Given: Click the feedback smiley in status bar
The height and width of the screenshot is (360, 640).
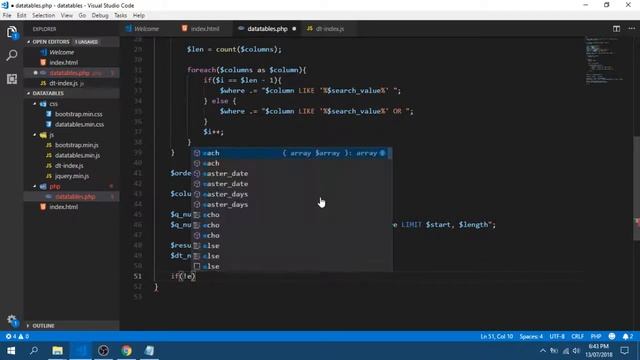Looking at the screenshot, I should point(611,336).
